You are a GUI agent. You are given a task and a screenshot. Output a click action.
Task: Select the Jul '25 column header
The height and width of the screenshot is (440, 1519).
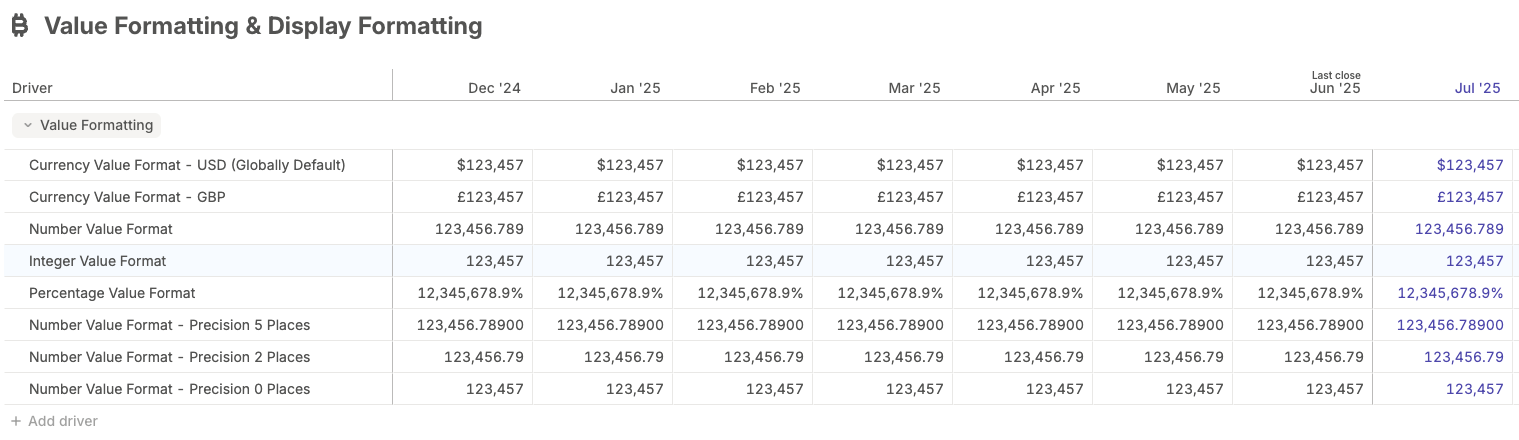pos(1477,88)
